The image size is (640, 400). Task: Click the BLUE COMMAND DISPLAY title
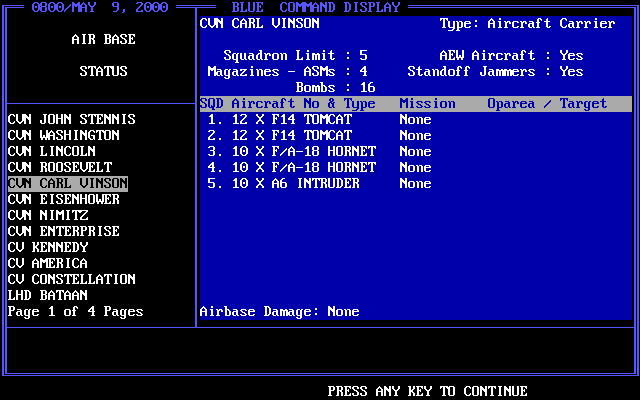pos(316,7)
